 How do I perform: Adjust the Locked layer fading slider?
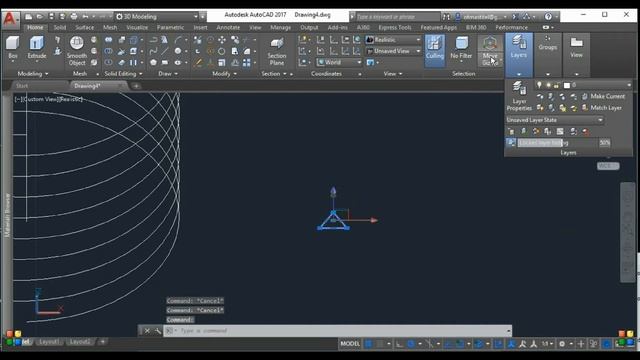(x=557, y=142)
